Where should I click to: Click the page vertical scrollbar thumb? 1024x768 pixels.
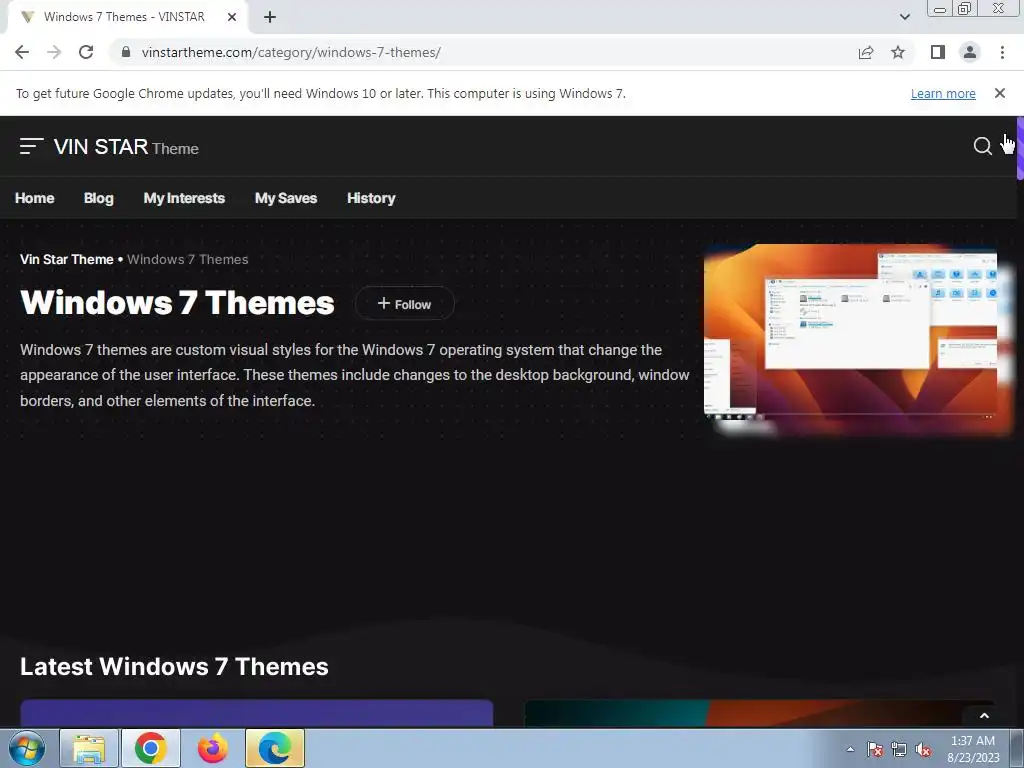pyautogui.click(x=1020, y=148)
